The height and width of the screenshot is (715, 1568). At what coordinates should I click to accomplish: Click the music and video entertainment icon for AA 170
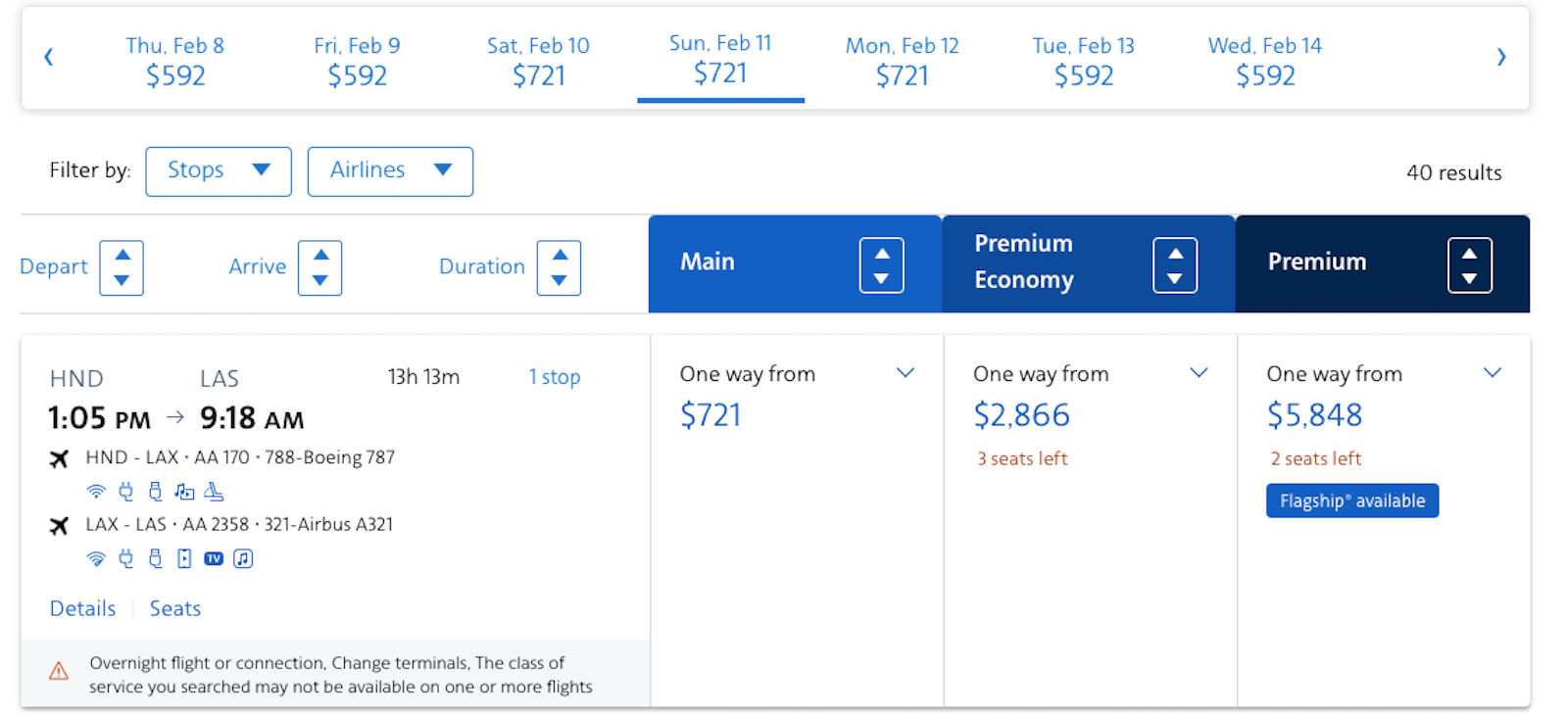(184, 492)
